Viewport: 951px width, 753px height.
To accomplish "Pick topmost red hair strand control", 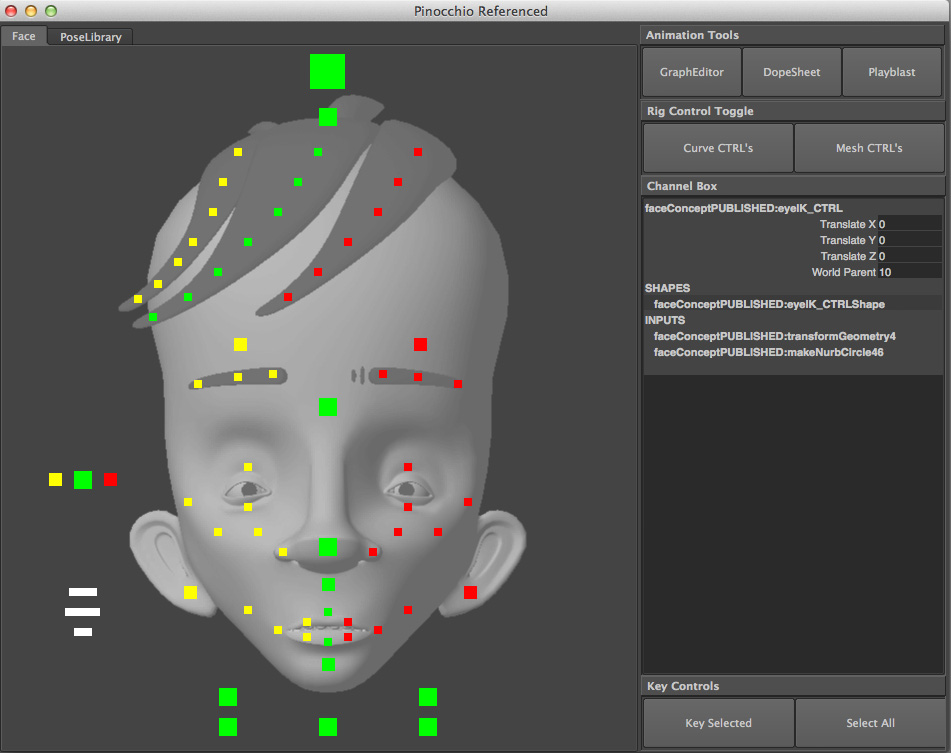I will tap(418, 152).
